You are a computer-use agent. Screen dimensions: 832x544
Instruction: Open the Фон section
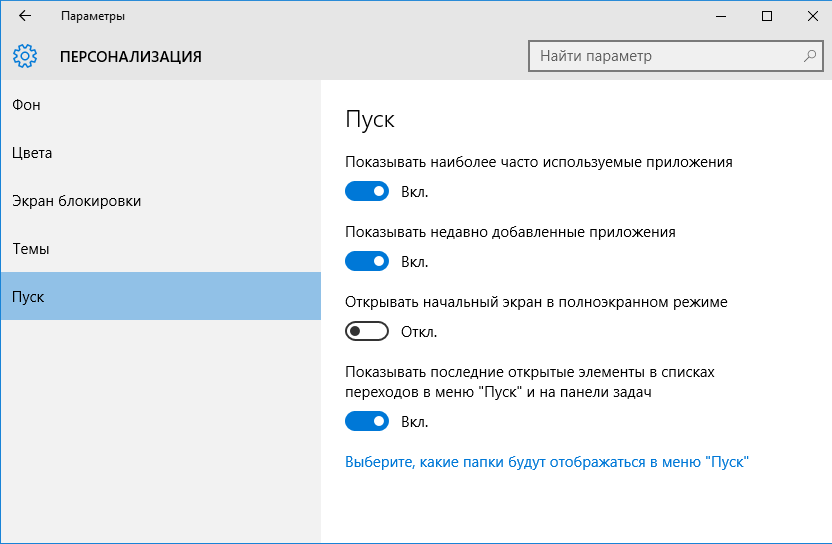click(x=161, y=105)
